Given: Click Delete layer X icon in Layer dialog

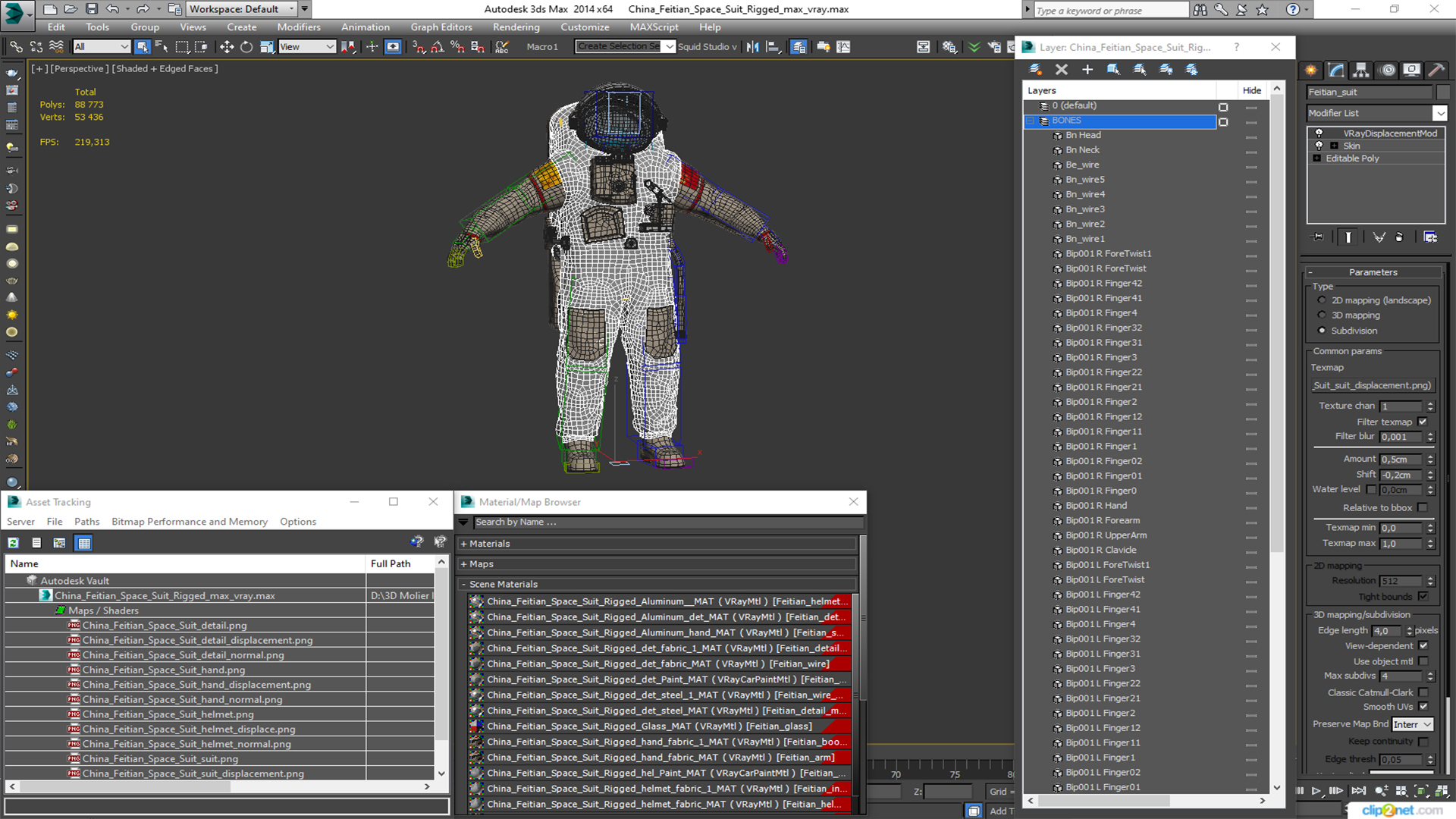Looking at the screenshot, I should click(x=1062, y=70).
